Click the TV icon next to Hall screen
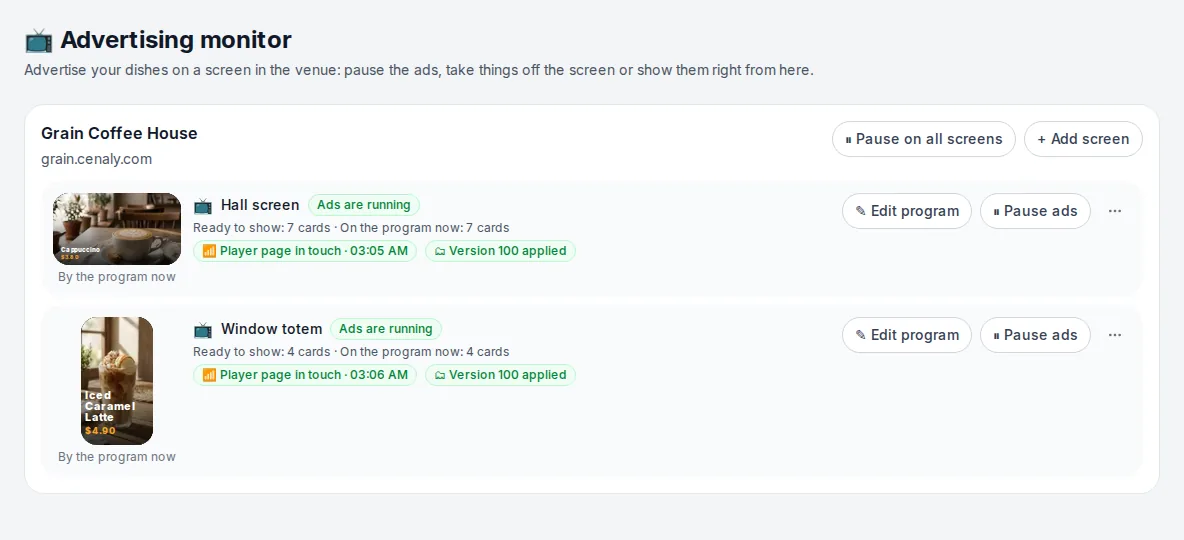Image resolution: width=1184 pixels, height=540 pixels. click(x=202, y=205)
